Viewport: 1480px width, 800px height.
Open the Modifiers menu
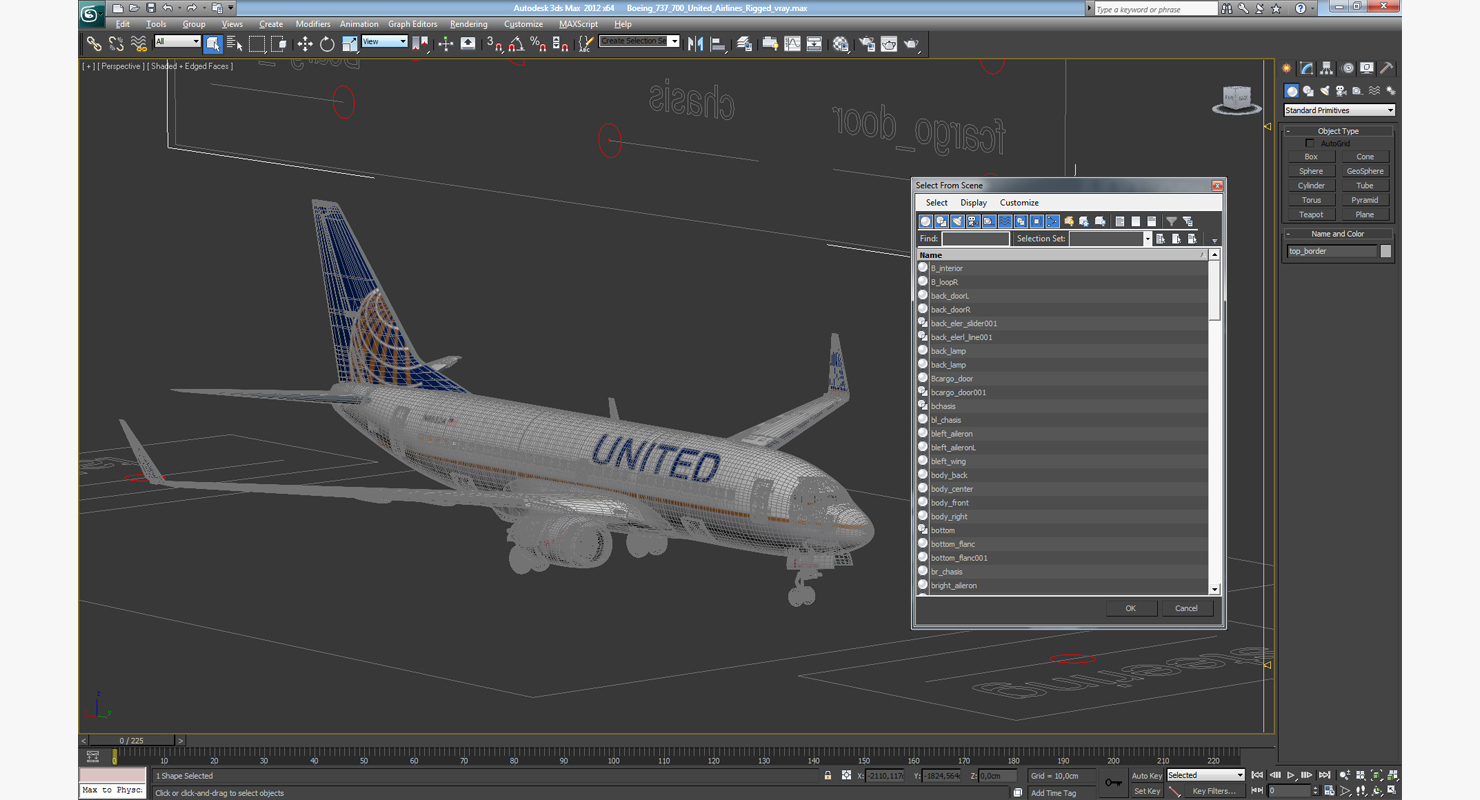pos(313,24)
